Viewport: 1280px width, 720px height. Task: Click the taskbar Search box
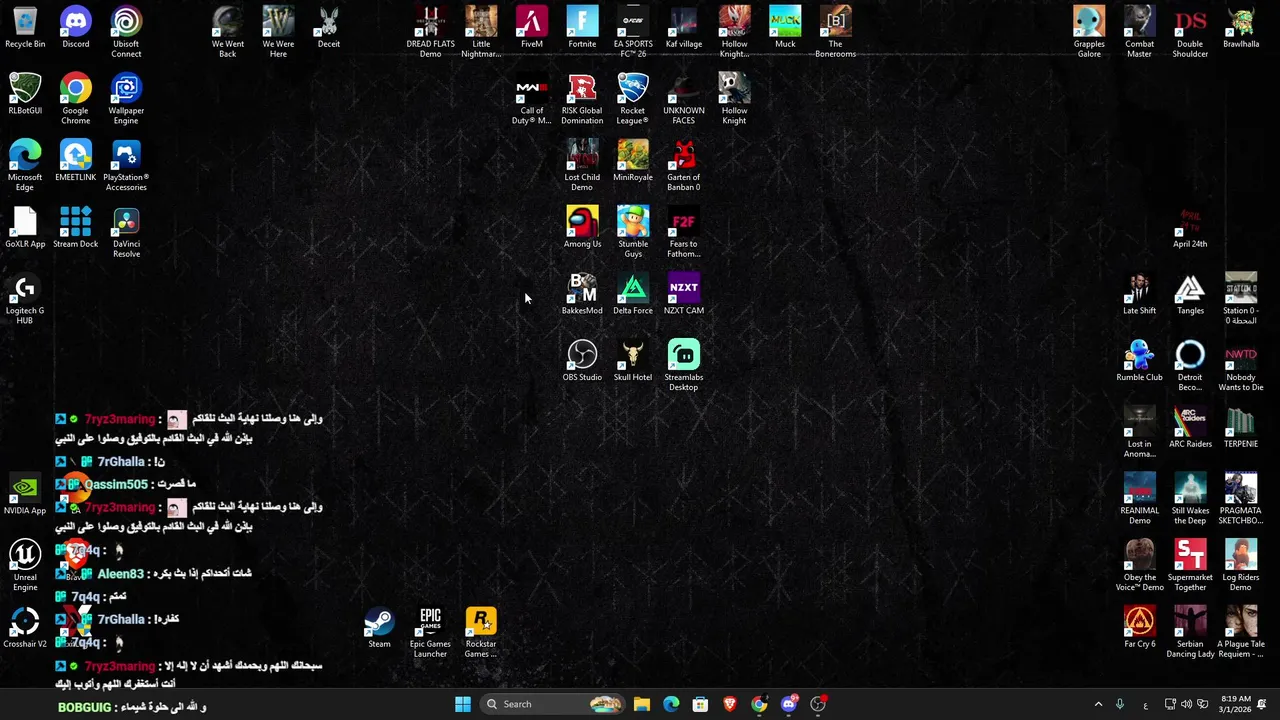pos(552,704)
